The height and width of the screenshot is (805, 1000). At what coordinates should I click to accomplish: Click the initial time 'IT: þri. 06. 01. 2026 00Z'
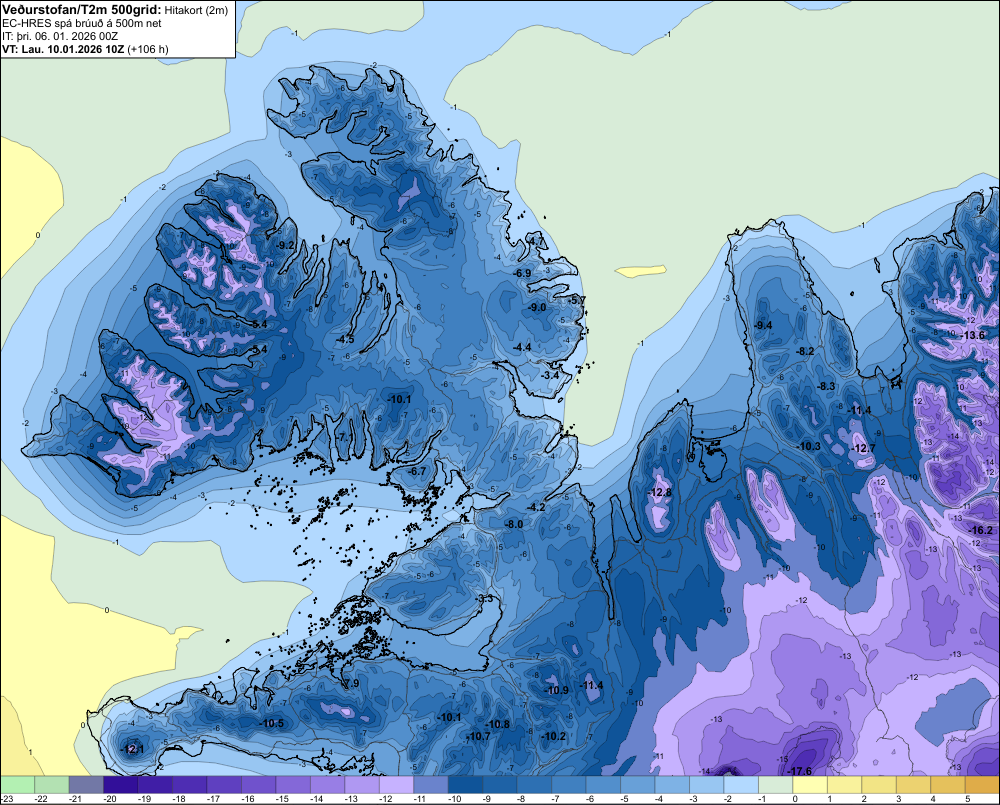60,36
